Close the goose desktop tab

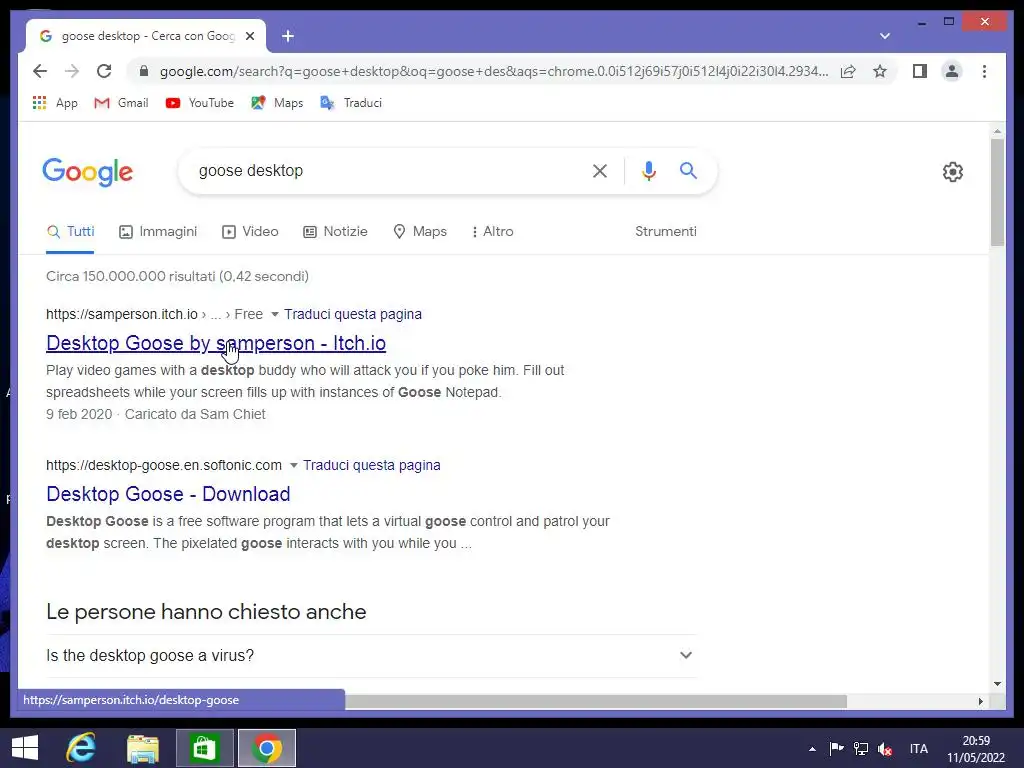[249, 36]
